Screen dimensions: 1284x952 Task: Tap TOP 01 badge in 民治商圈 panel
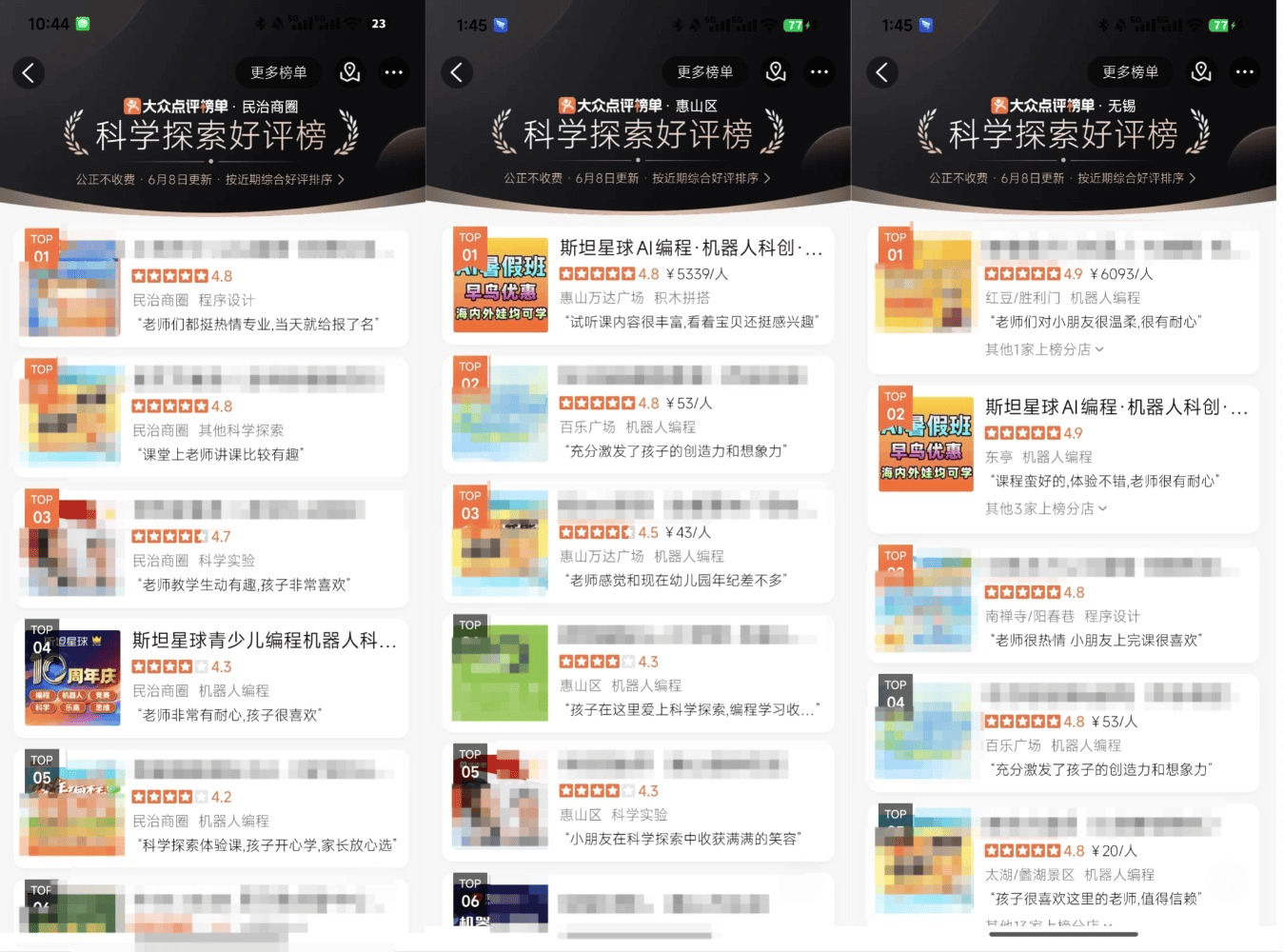[41, 248]
